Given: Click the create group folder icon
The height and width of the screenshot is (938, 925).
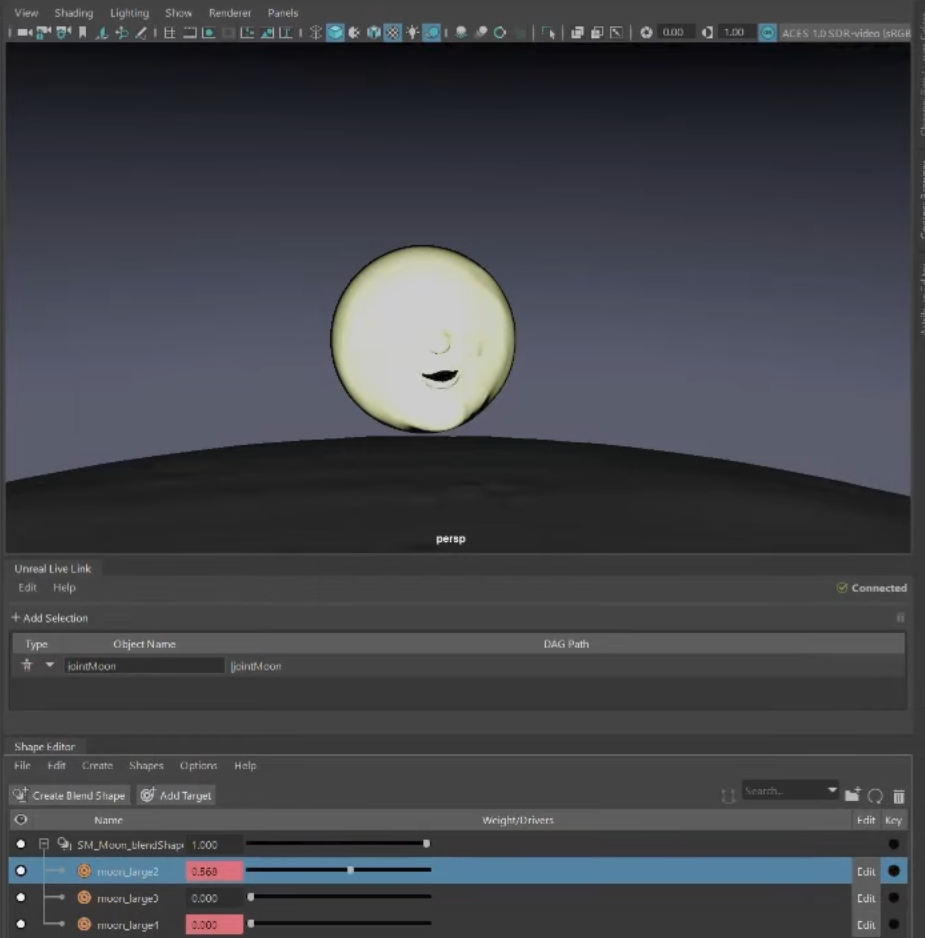Looking at the screenshot, I should coord(852,796).
